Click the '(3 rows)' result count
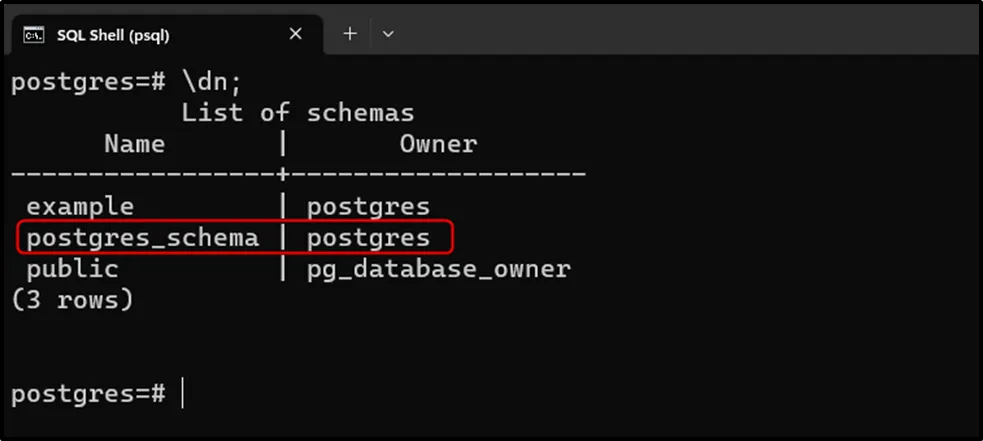983x441 pixels. tap(72, 299)
